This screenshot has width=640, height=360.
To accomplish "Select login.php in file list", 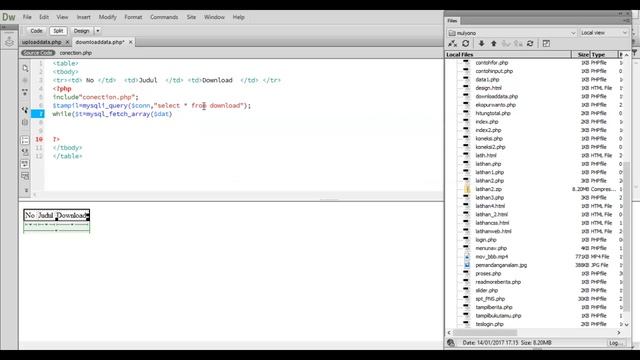I will (486, 240).
